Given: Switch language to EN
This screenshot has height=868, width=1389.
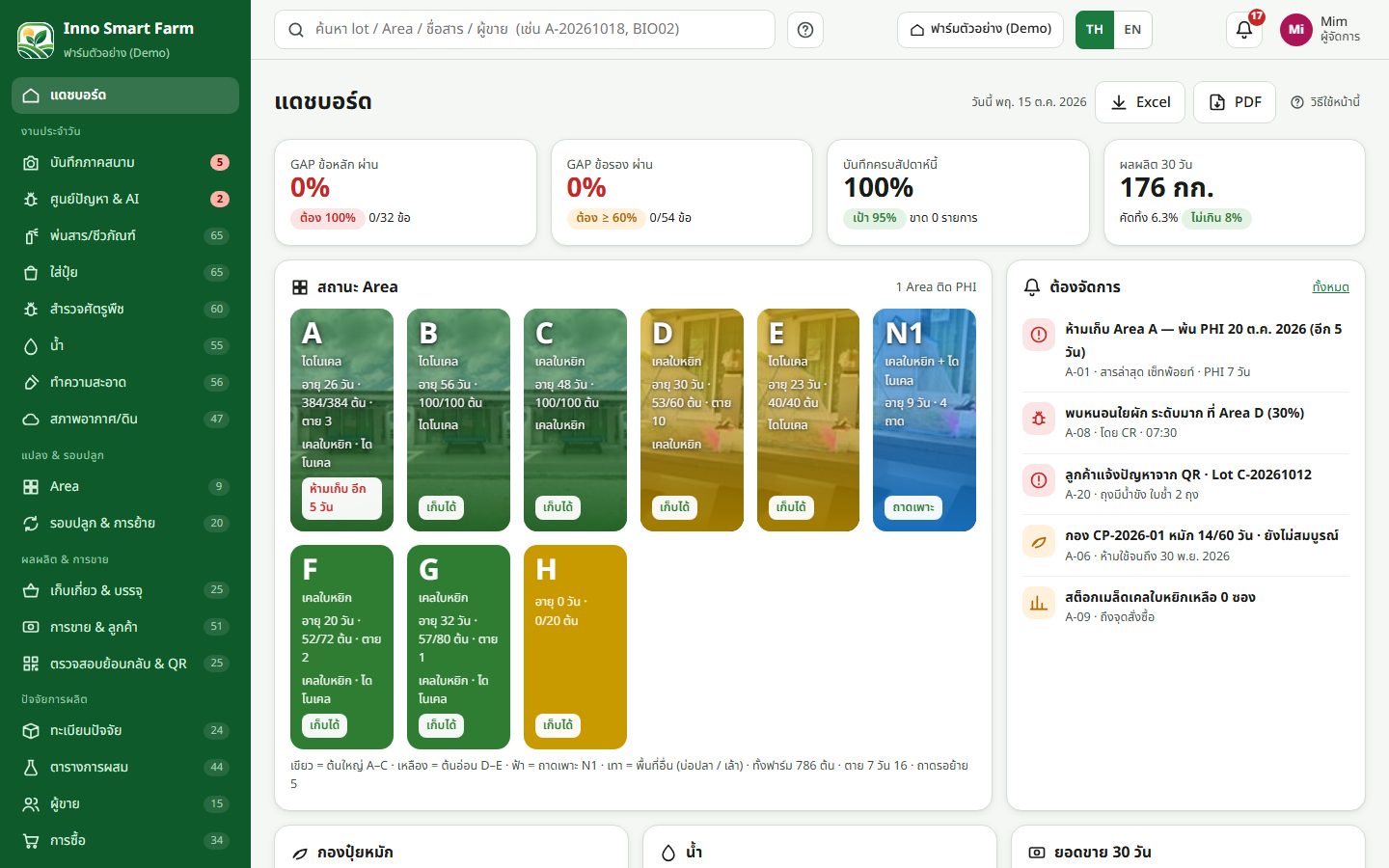Looking at the screenshot, I should click(1132, 30).
